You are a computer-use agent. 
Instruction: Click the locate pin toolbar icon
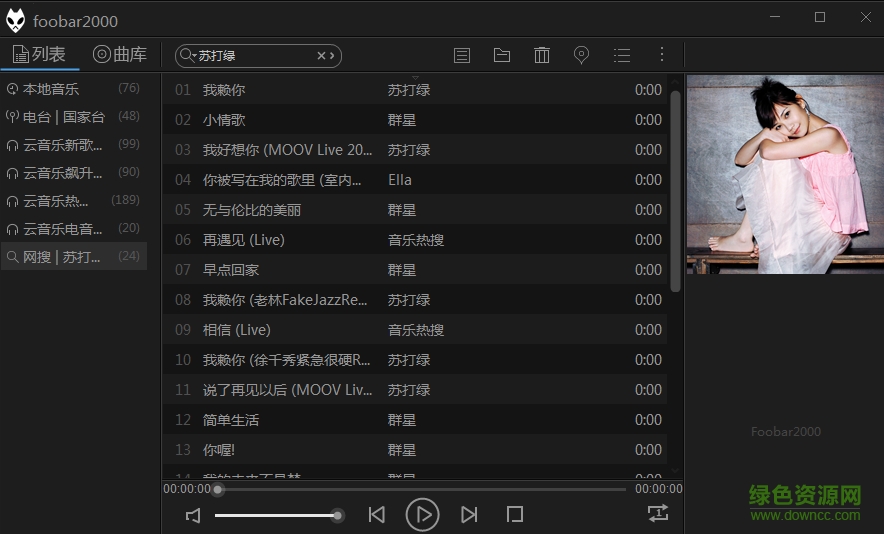click(x=581, y=55)
